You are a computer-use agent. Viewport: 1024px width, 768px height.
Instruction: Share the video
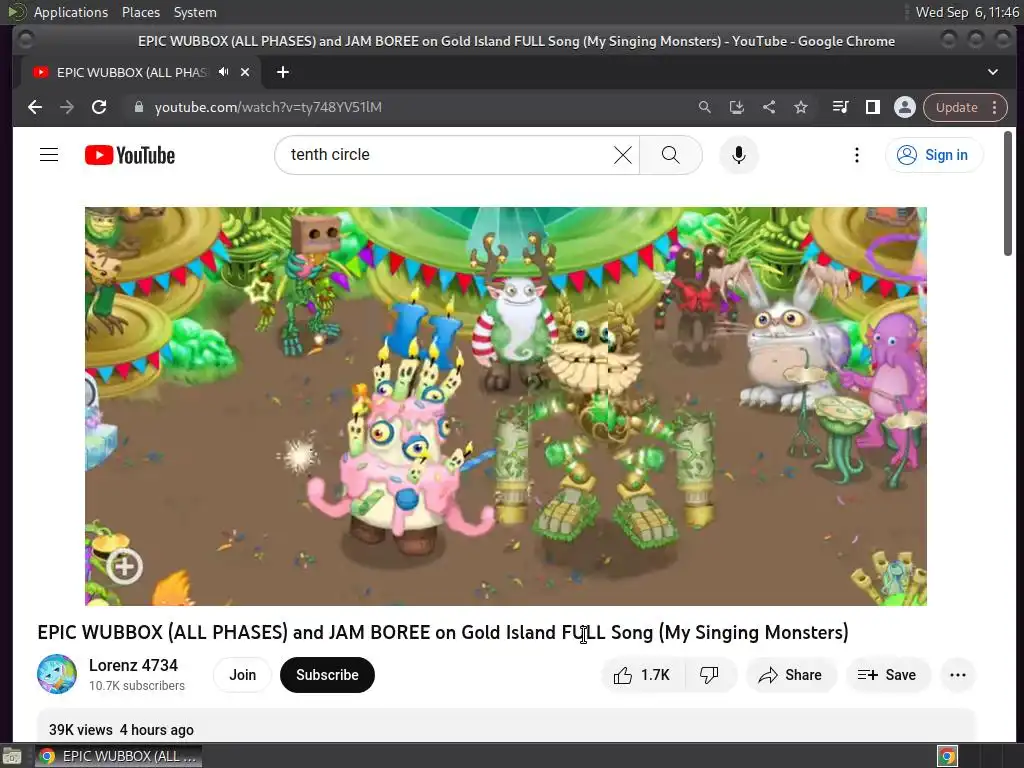coord(791,675)
